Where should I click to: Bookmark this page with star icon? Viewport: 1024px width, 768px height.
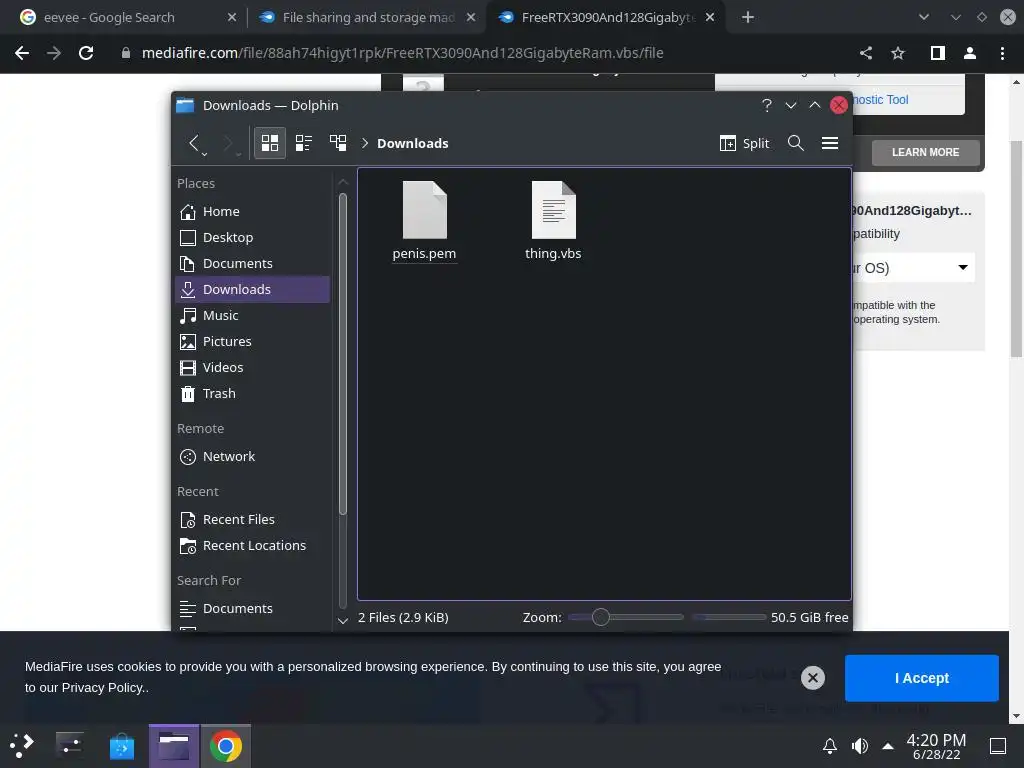(898, 54)
